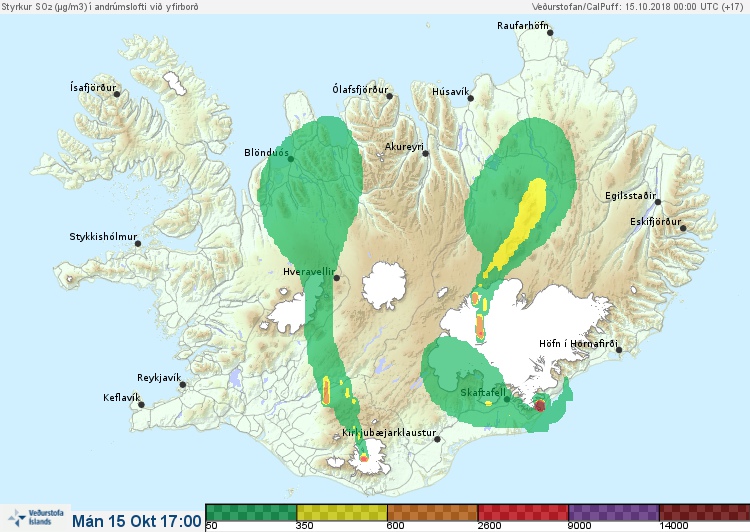This screenshot has height=532, width=750.
Task: Click the legend value 14000
Action: coord(673,526)
